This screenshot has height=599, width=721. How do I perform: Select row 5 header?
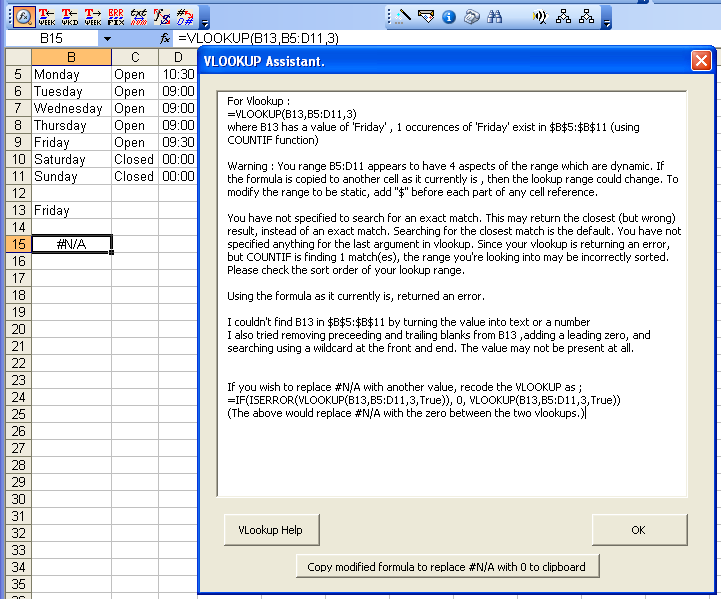[18, 74]
